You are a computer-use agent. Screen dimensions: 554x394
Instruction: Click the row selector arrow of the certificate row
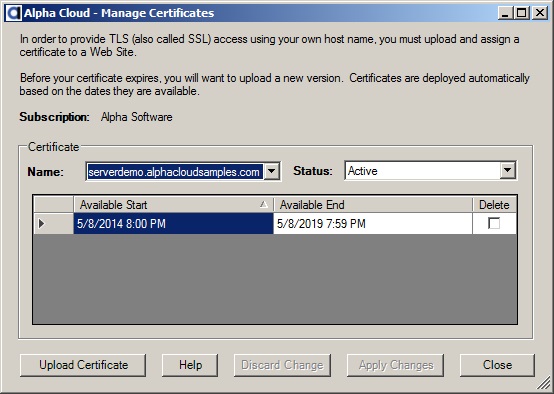click(x=42, y=223)
